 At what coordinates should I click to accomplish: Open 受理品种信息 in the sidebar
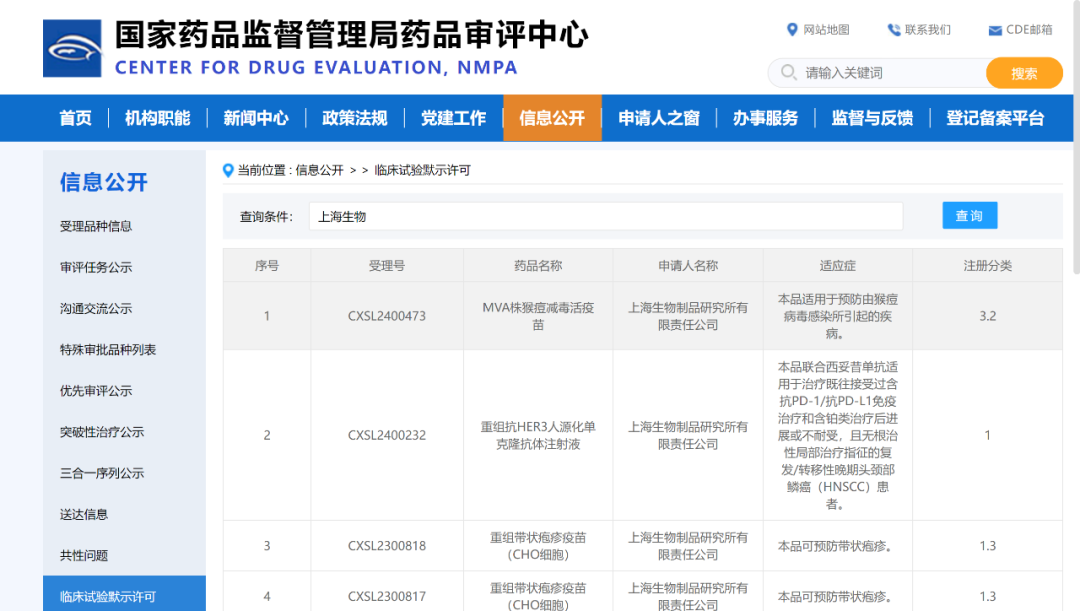point(97,226)
